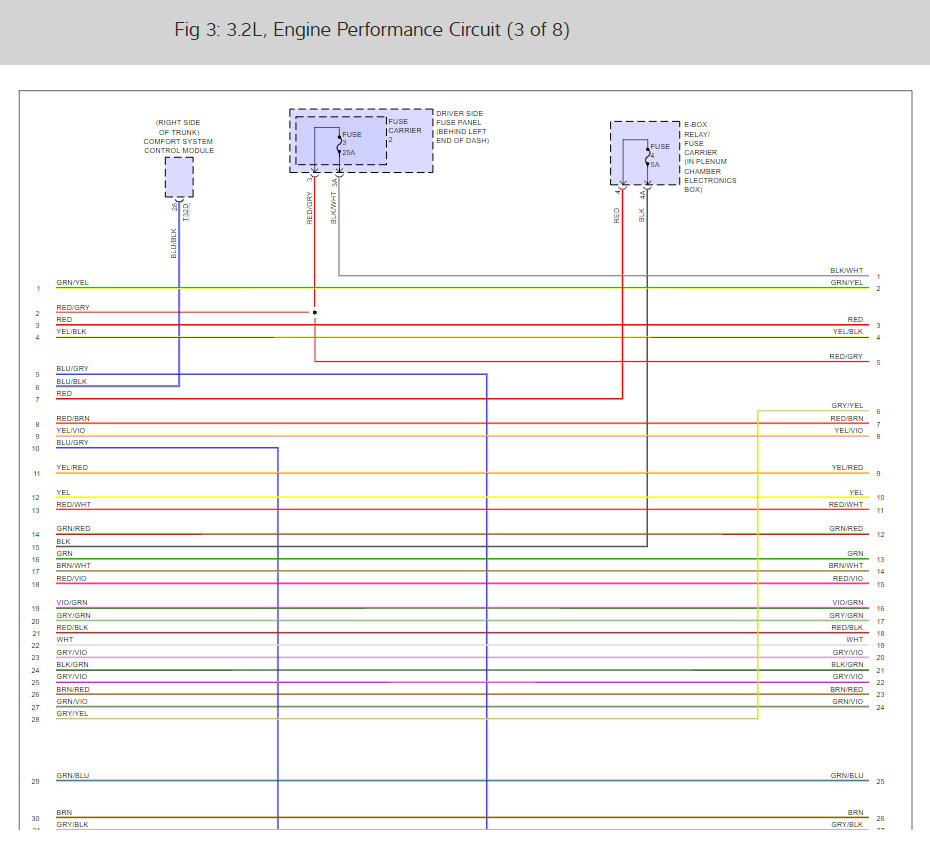Image resolution: width=930 pixels, height=847 pixels.
Task: Click vertical BLK/WHT wire label under fuse 3
Action: click(334, 208)
